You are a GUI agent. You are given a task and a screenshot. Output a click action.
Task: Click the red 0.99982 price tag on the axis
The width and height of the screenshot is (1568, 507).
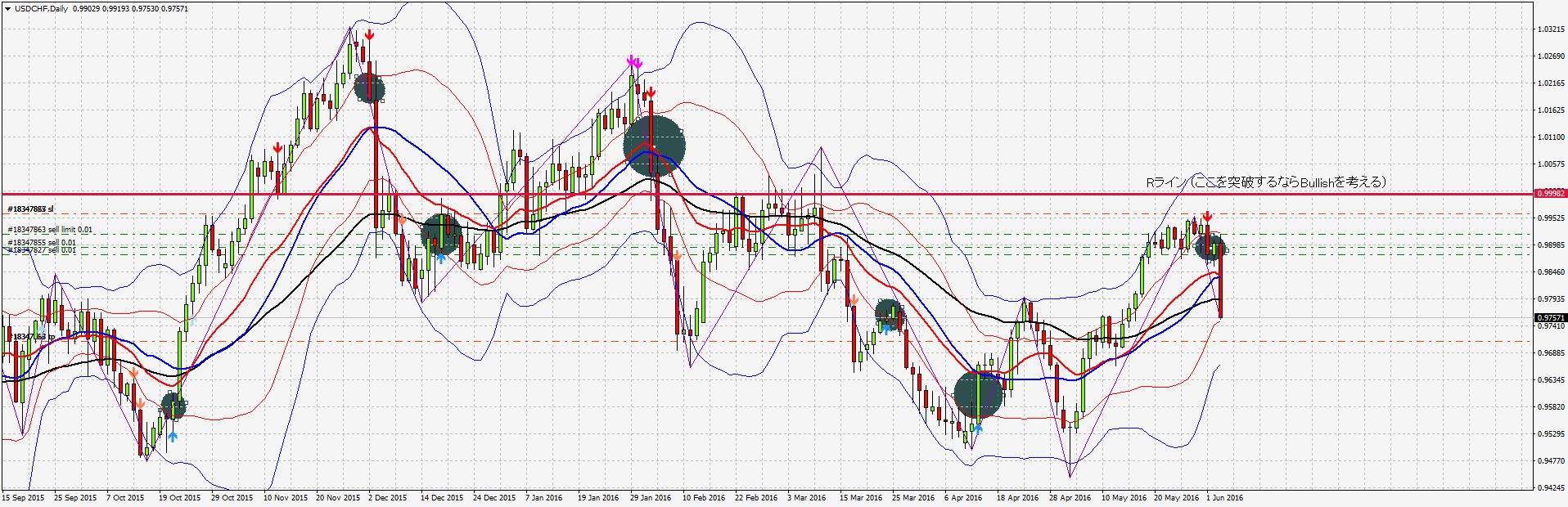1551,194
